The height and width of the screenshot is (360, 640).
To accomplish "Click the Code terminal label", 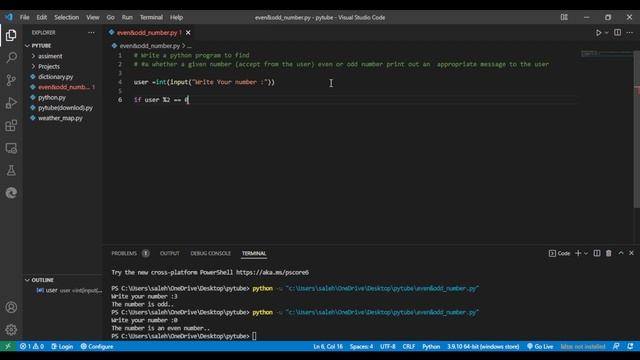I will [x=559, y=253].
